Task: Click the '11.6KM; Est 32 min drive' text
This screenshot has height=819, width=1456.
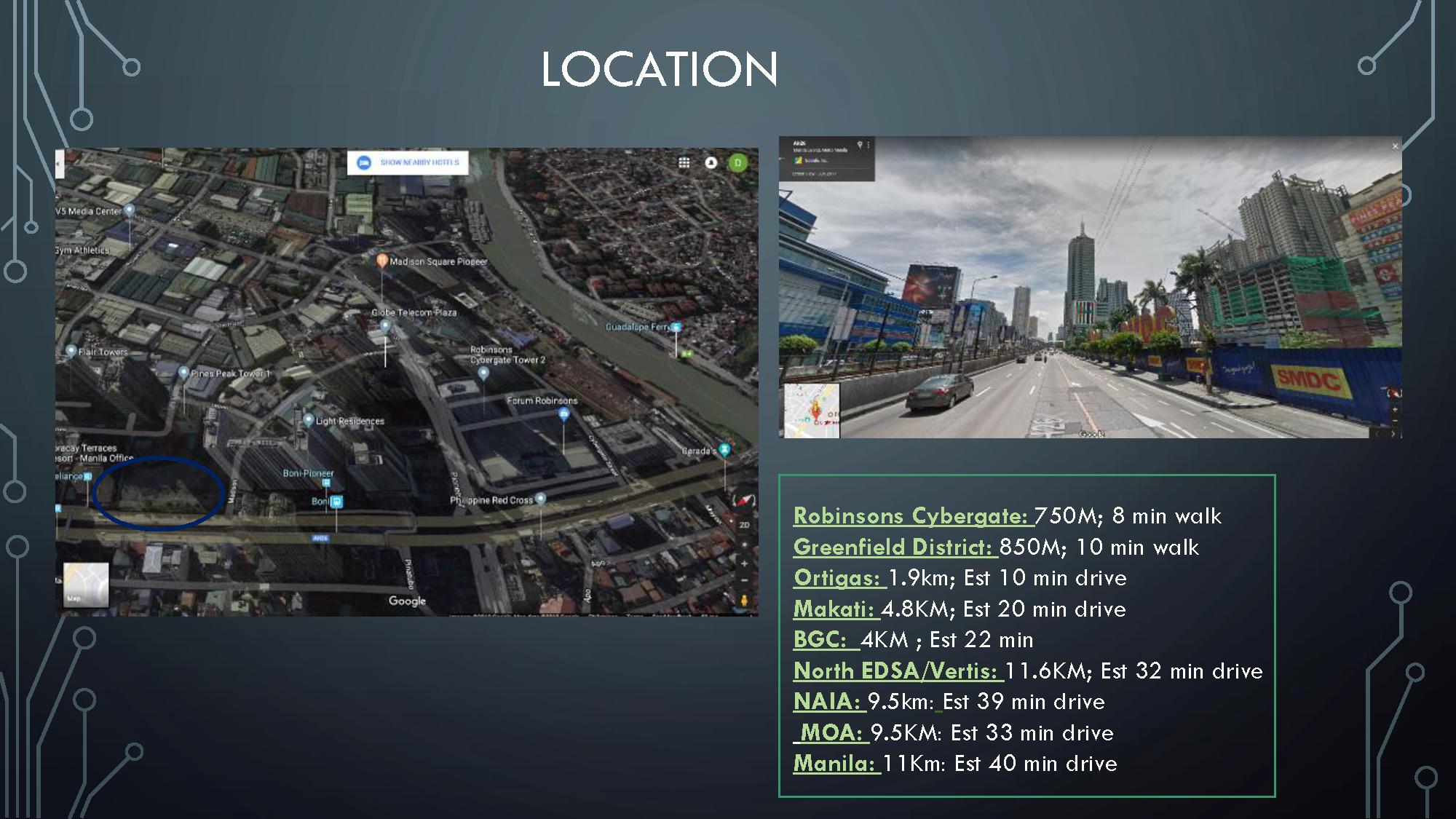Action: tap(1133, 670)
